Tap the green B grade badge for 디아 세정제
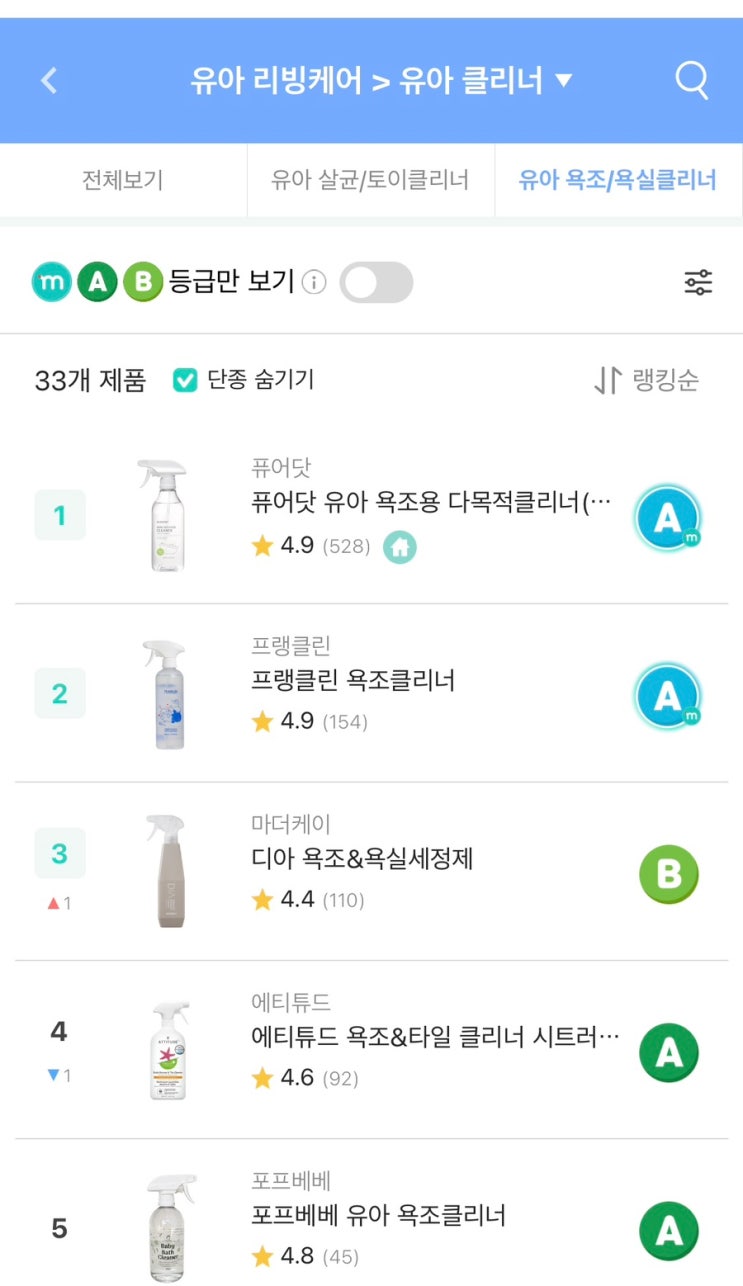This screenshot has height=1286, width=743. point(668,874)
